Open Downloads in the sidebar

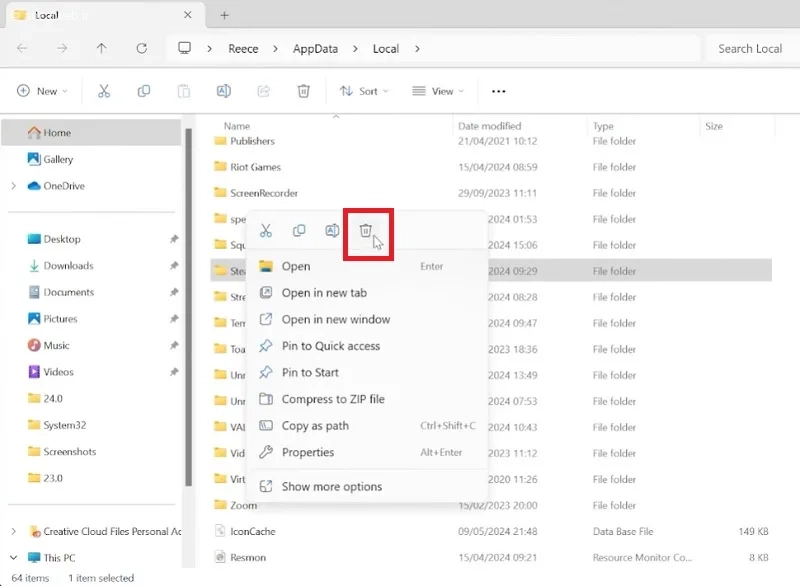[68, 266]
